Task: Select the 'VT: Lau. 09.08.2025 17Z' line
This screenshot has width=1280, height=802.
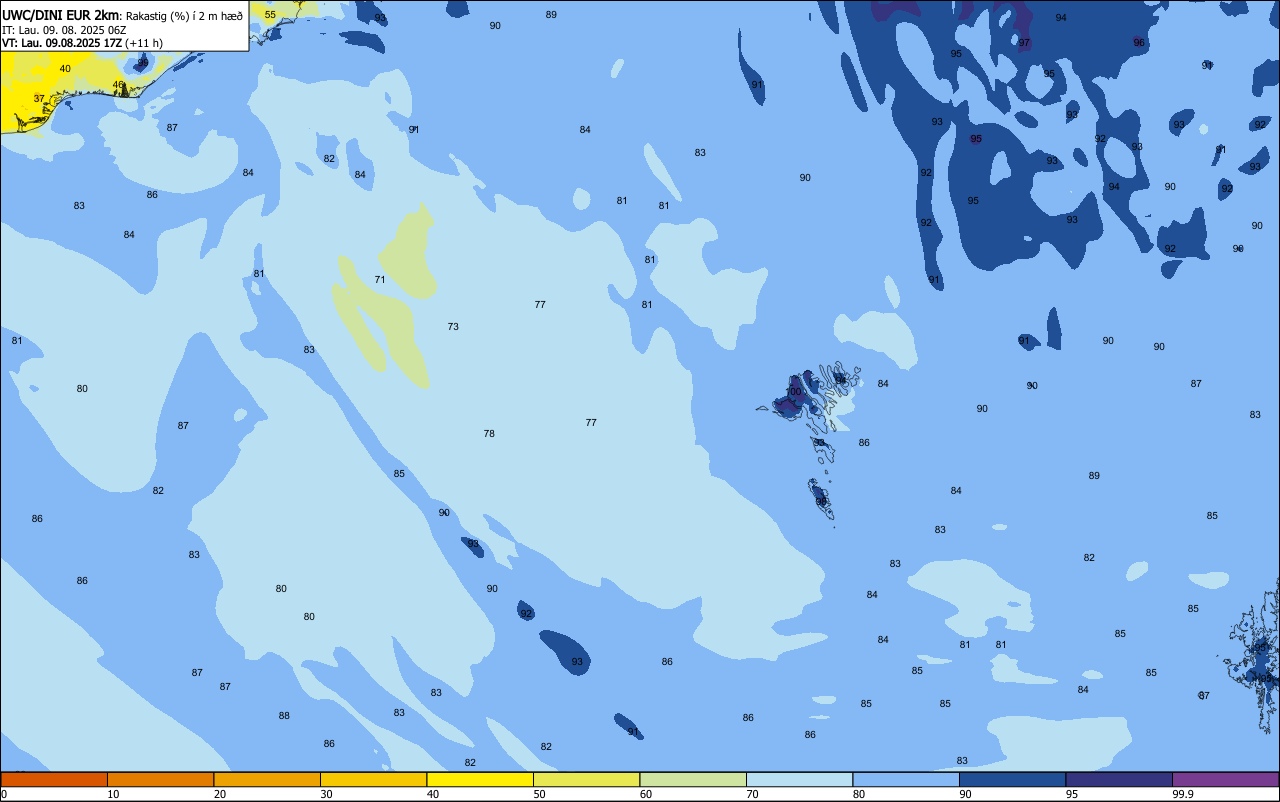Action: point(62,43)
